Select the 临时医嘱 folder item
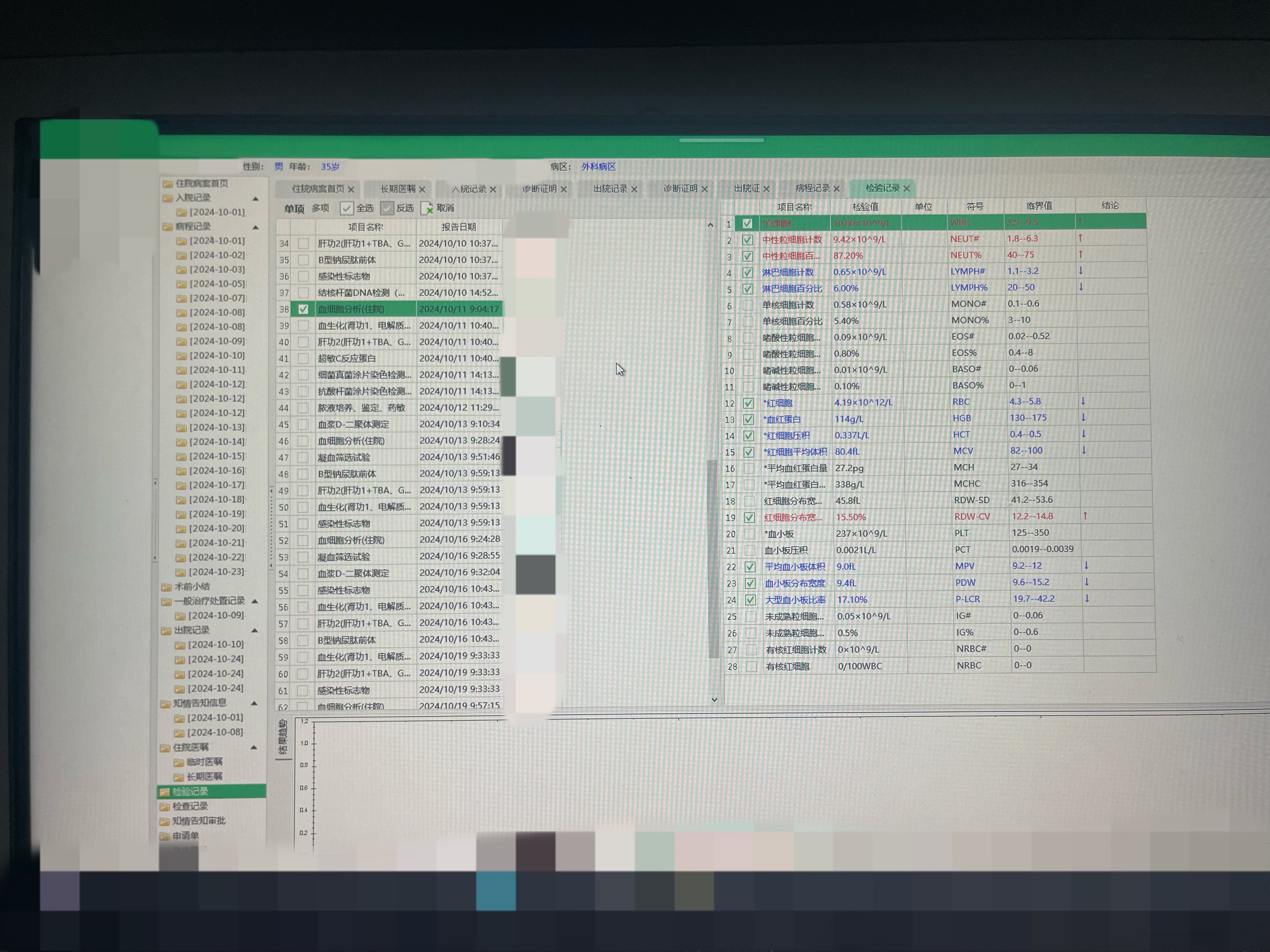The image size is (1270, 952). pos(198,762)
